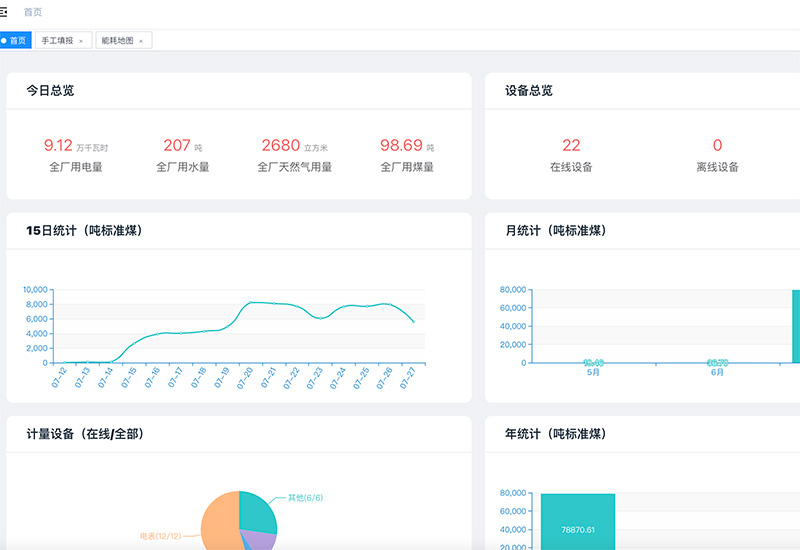Select the 设备总览 card title
This screenshot has height=550, width=800.
tap(529, 90)
